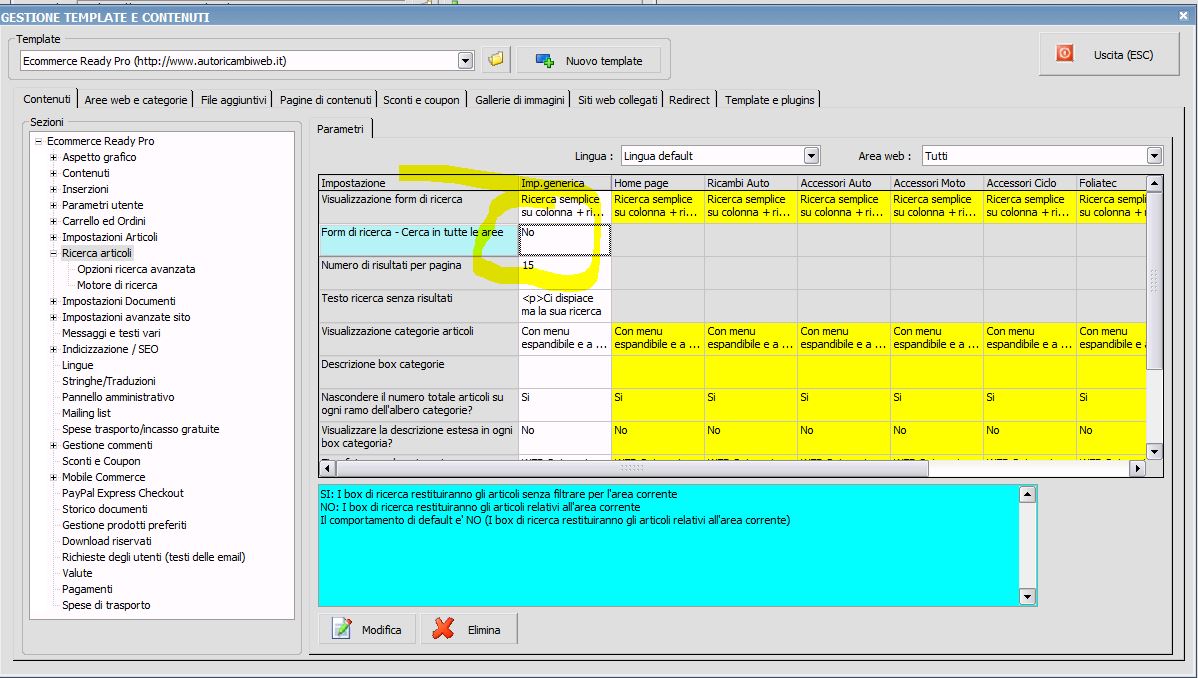The width and height of the screenshot is (1198, 678).
Task: Open the Redirect tab
Action: point(689,100)
